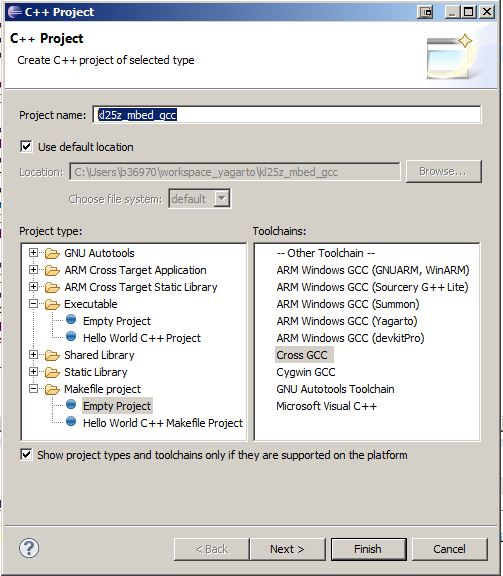Select the Cygwin GCC toolchain
This screenshot has width=503, height=576.
[x=306, y=372]
